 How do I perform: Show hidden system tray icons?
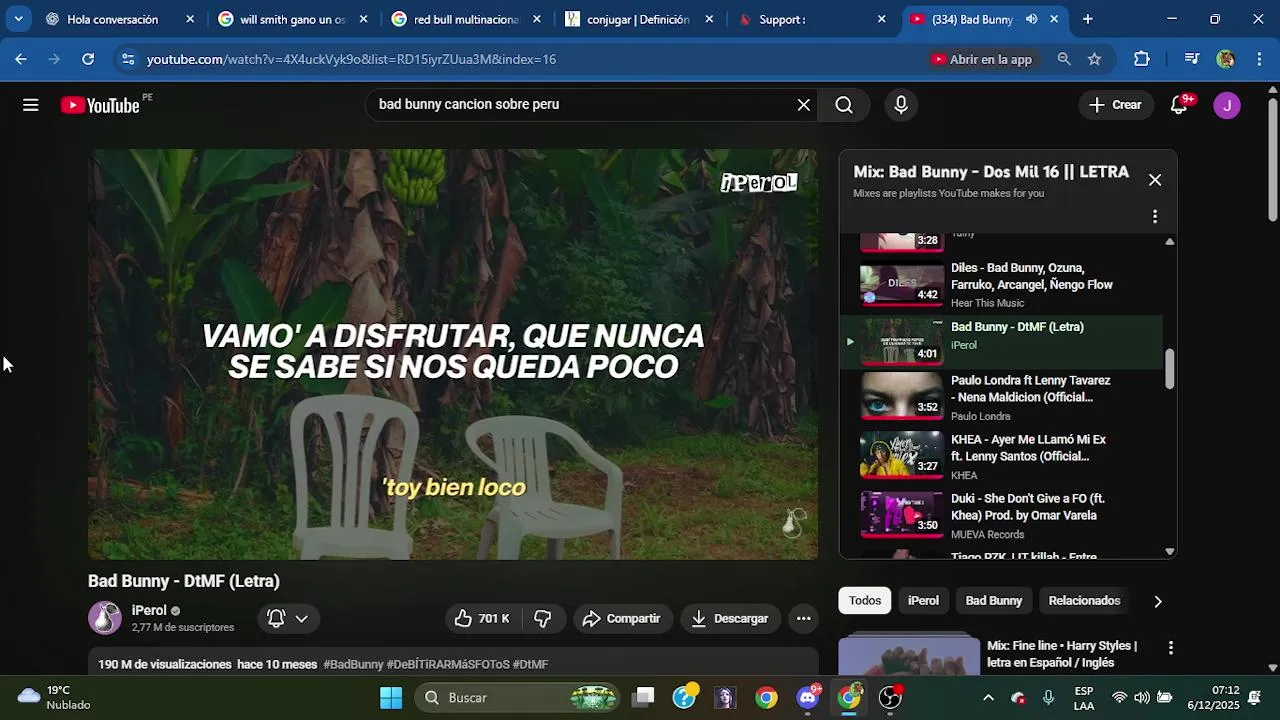(x=988, y=698)
